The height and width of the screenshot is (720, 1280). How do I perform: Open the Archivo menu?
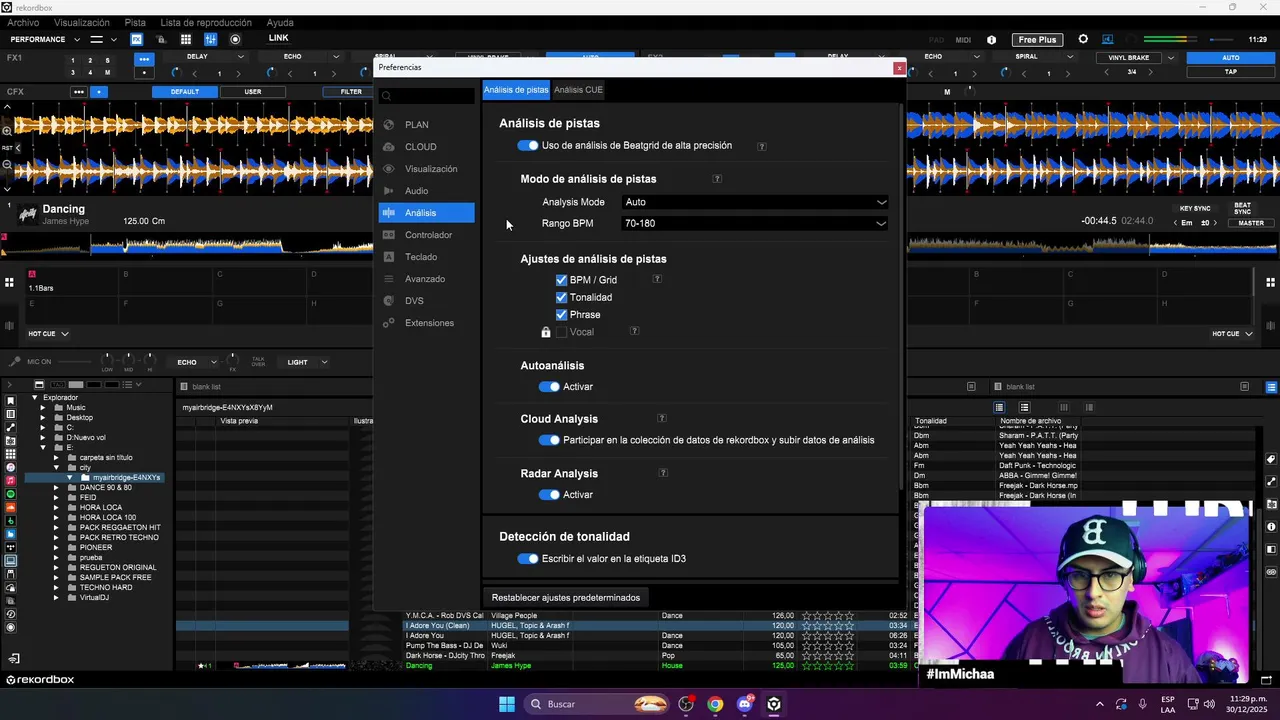(x=23, y=22)
